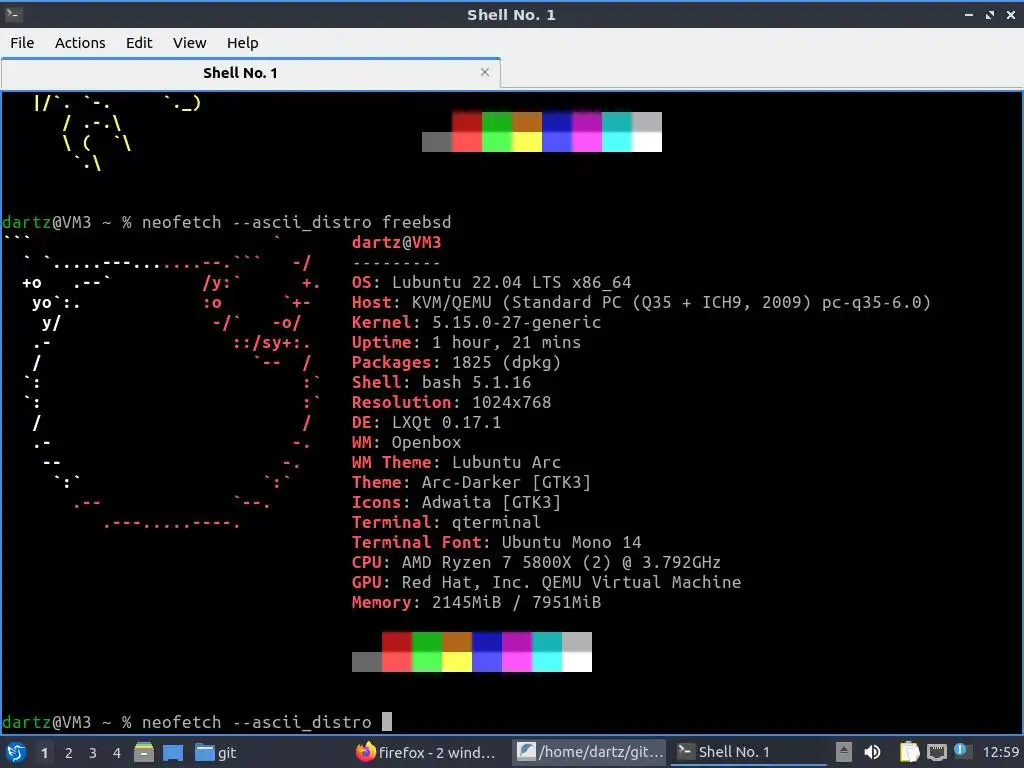
Task: Click the Resolution value '1024x768'
Action: pos(511,402)
